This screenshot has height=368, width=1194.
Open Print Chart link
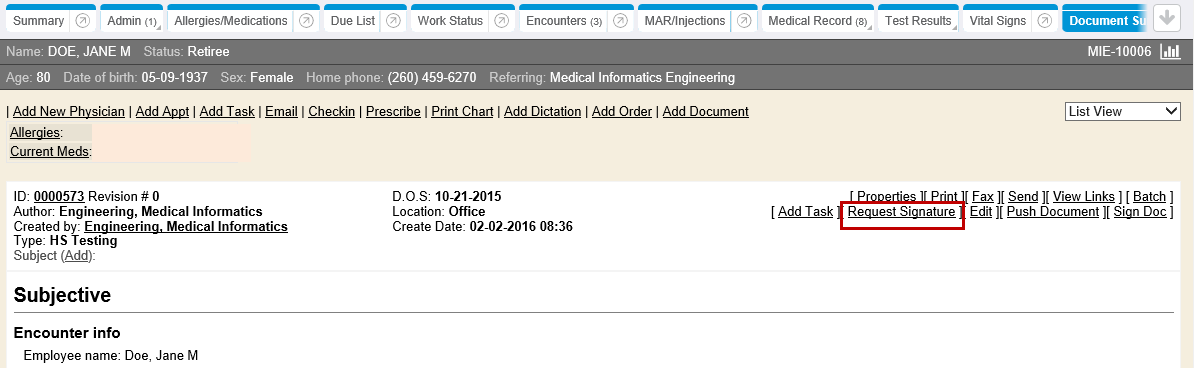click(x=462, y=111)
